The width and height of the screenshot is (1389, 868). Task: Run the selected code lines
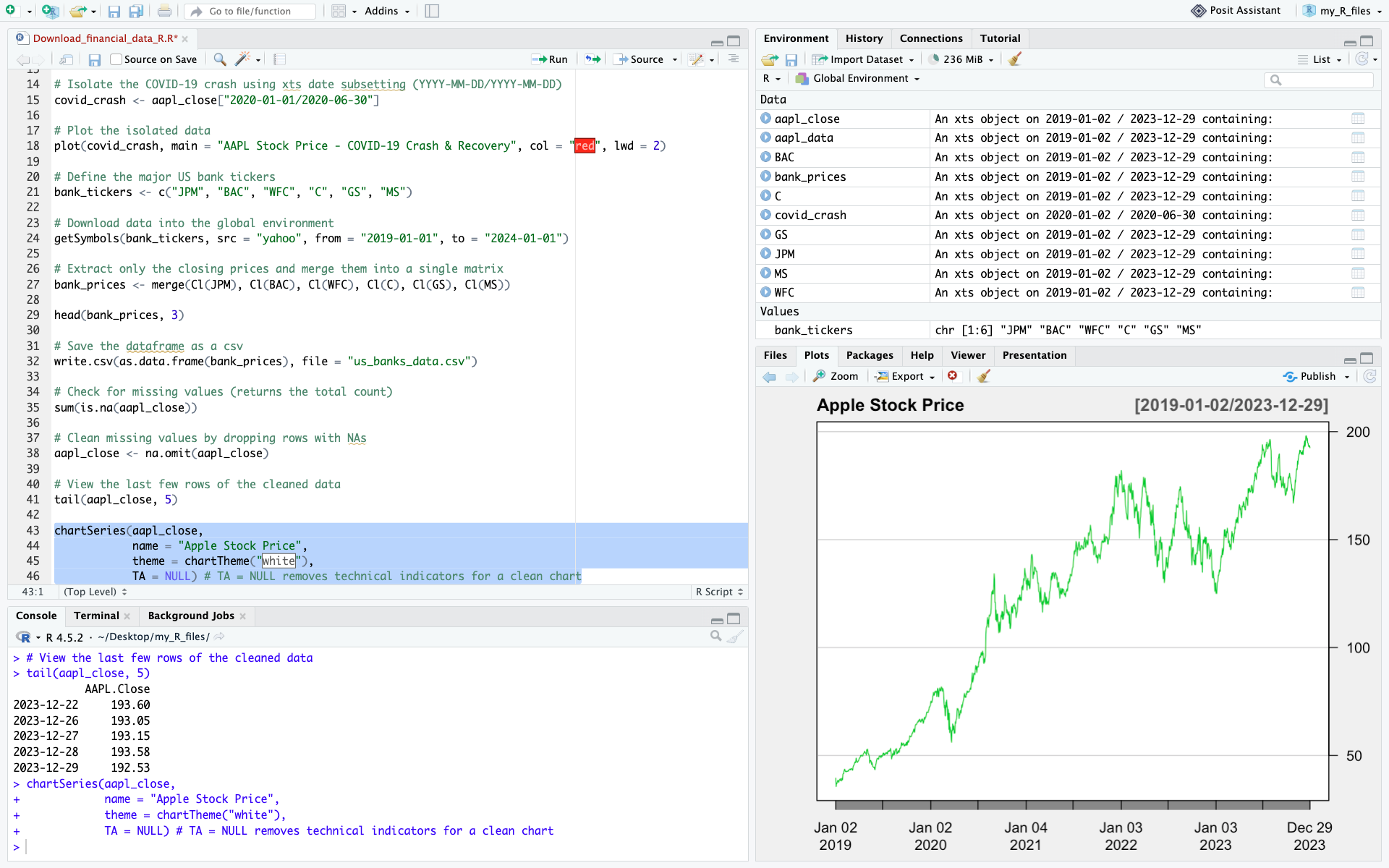pos(550,59)
